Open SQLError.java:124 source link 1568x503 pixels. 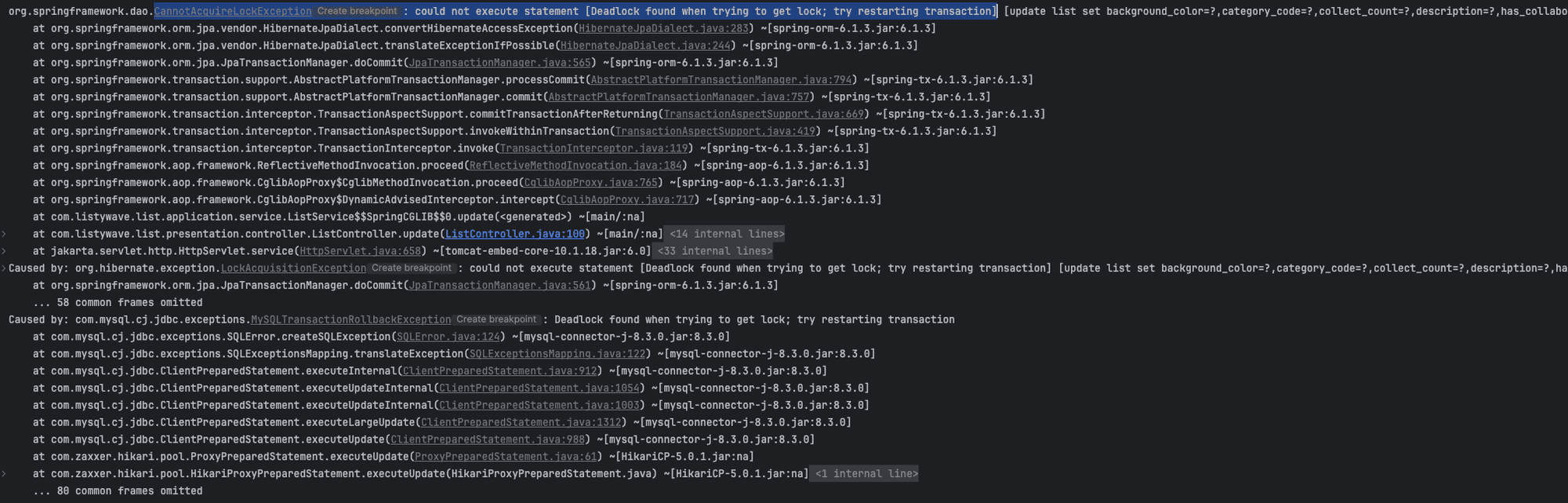(x=448, y=337)
